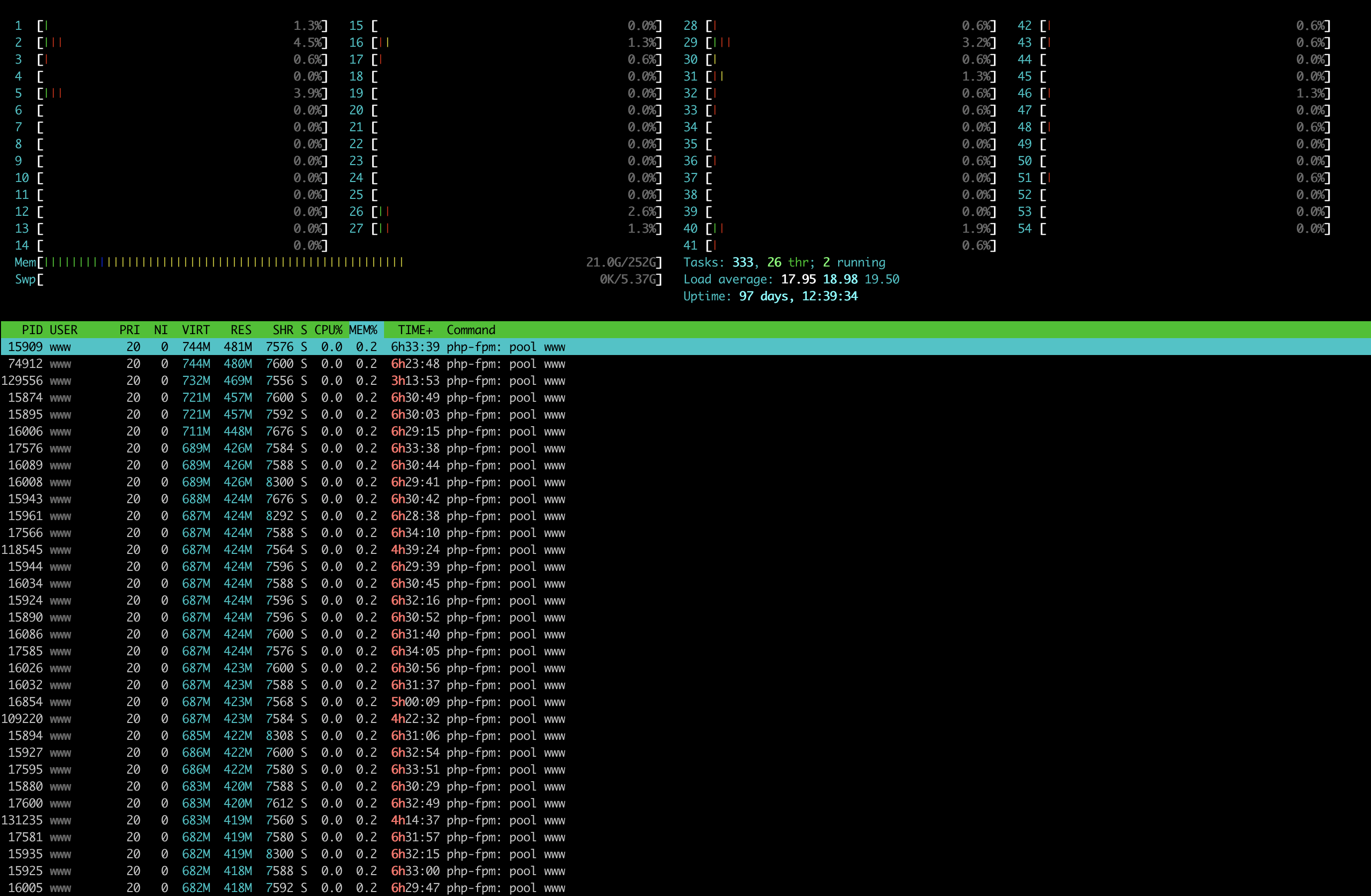
Task: Sort processes by the PRI column header
Action: (130, 329)
